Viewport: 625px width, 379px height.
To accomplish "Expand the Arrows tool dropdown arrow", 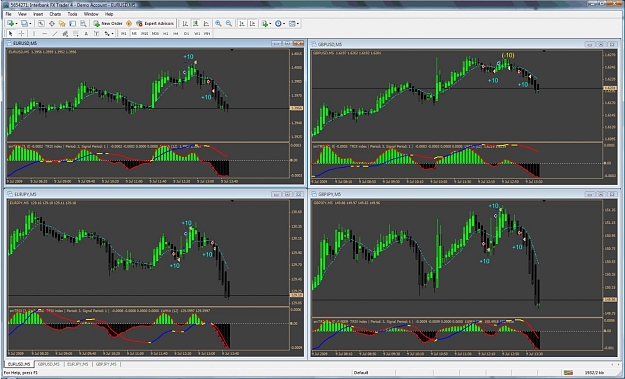I will click(x=112, y=33).
